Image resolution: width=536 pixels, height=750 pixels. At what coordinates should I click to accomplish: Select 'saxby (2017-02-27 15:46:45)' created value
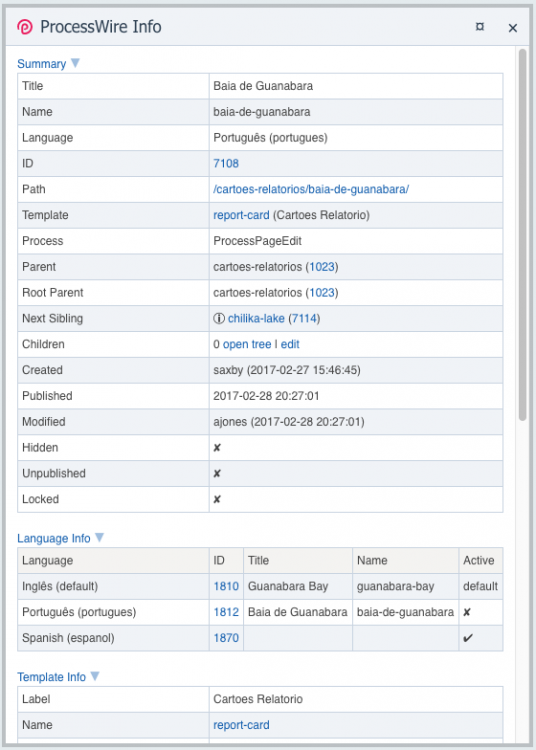point(287,370)
